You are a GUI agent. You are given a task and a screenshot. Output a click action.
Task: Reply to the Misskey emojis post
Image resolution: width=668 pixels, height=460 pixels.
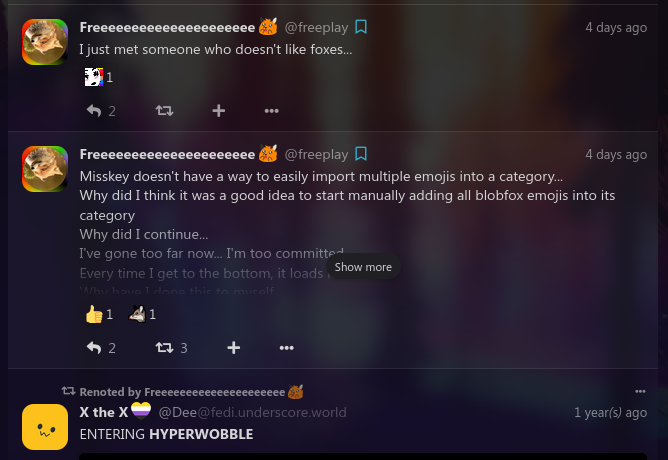[101, 348]
